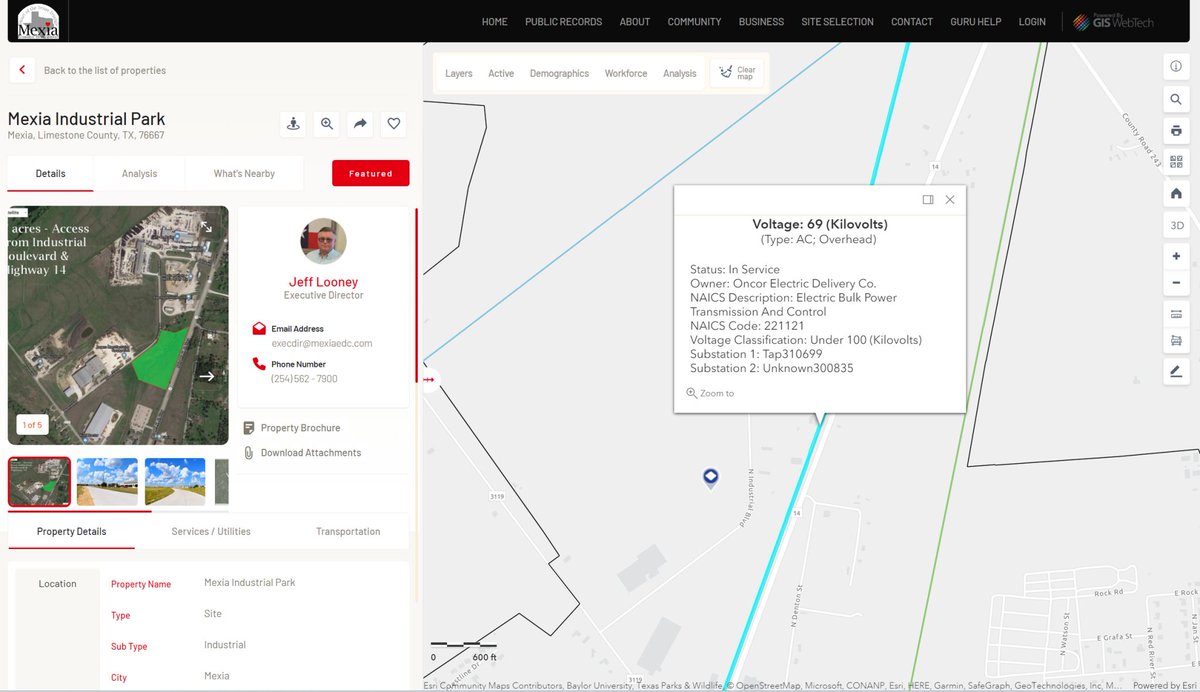This screenshot has height=692, width=1200.
Task: Open the basemap gallery icon
Action: pyautogui.click(x=1176, y=162)
